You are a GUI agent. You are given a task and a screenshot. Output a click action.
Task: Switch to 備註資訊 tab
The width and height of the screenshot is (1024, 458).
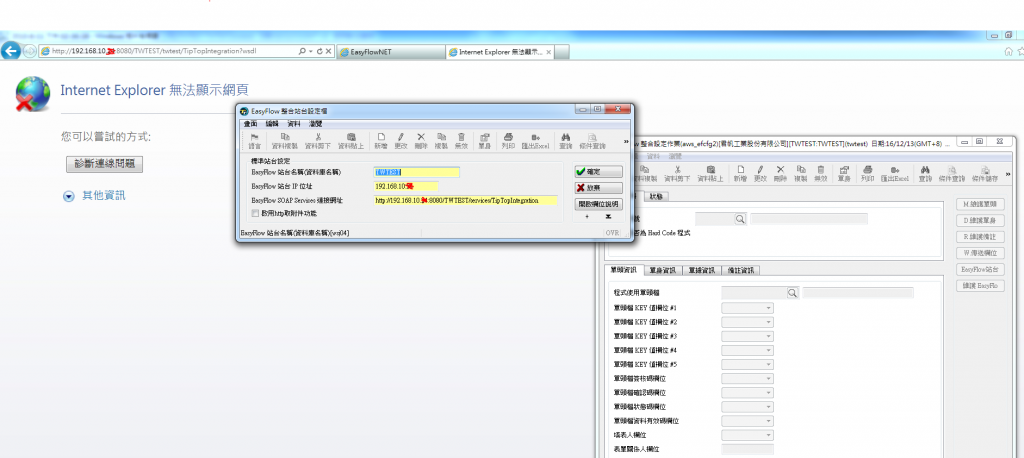click(x=741, y=270)
